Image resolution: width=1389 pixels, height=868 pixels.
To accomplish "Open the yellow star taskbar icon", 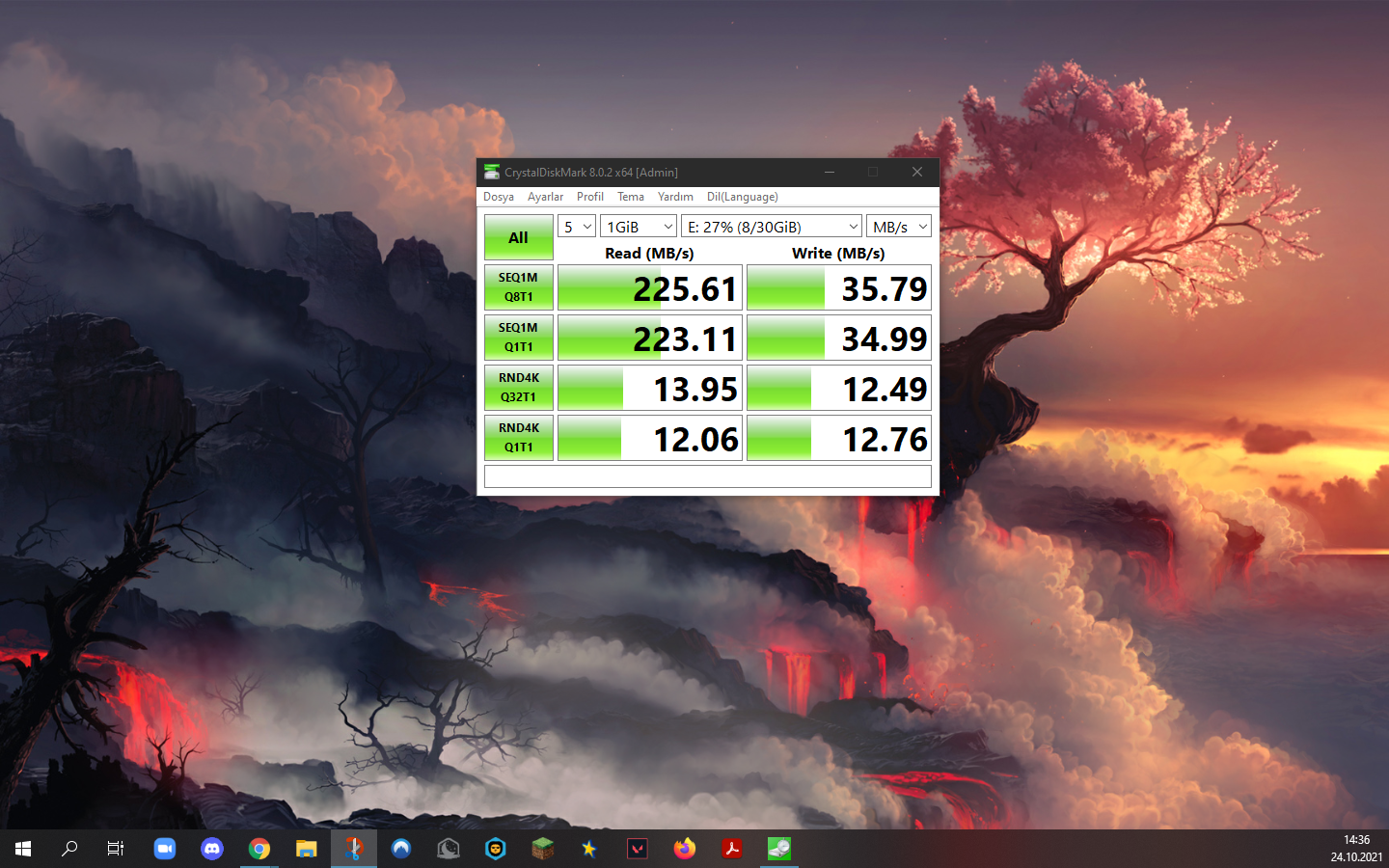I will [590, 849].
